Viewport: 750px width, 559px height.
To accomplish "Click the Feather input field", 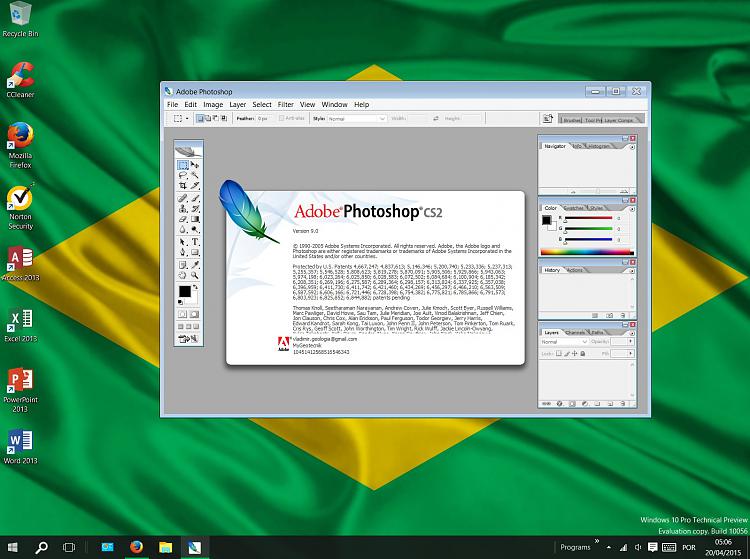I will point(265,118).
